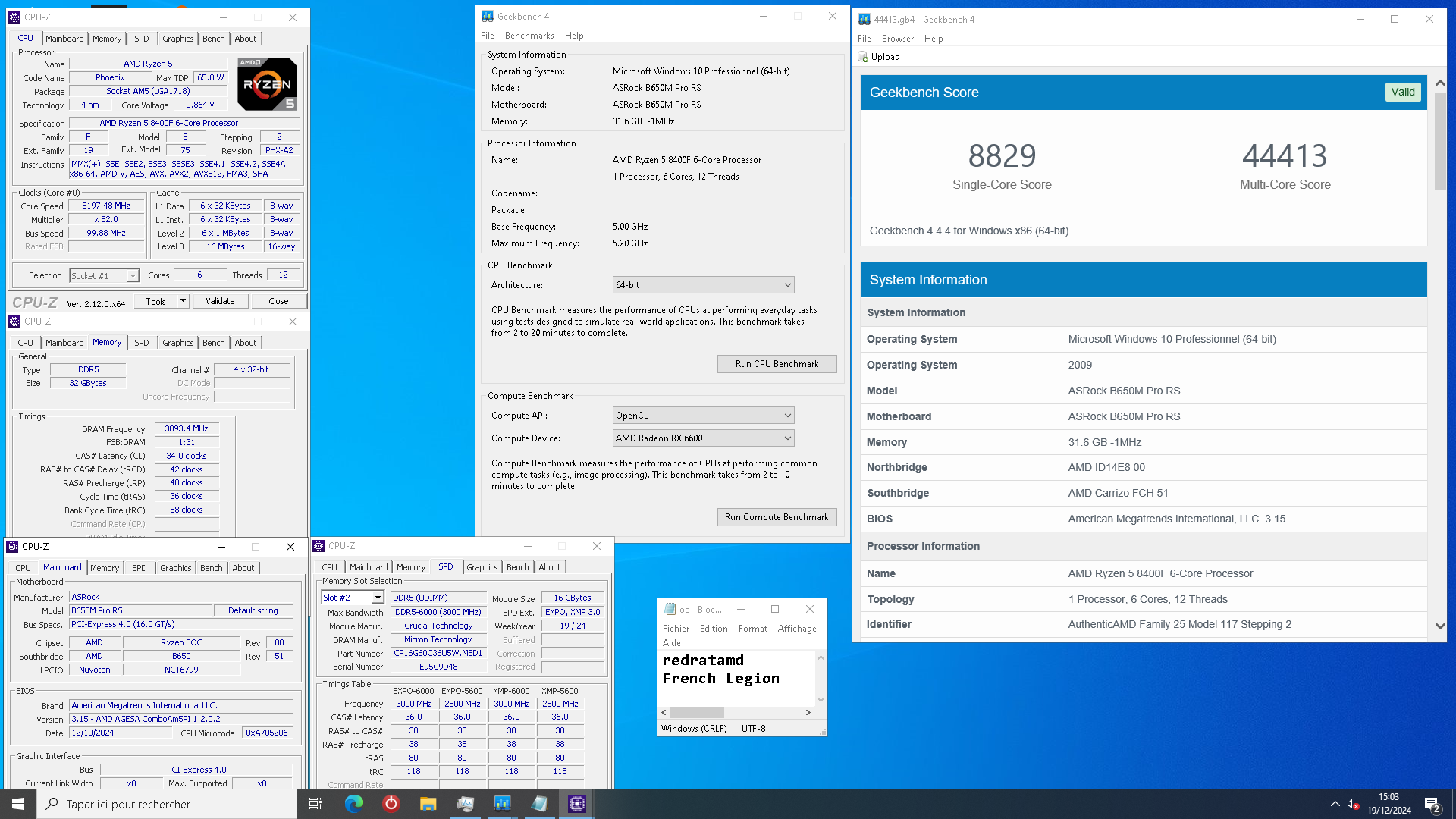Open the Memory tab in Mainboard CPU-Z window

(x=105, y=568)
